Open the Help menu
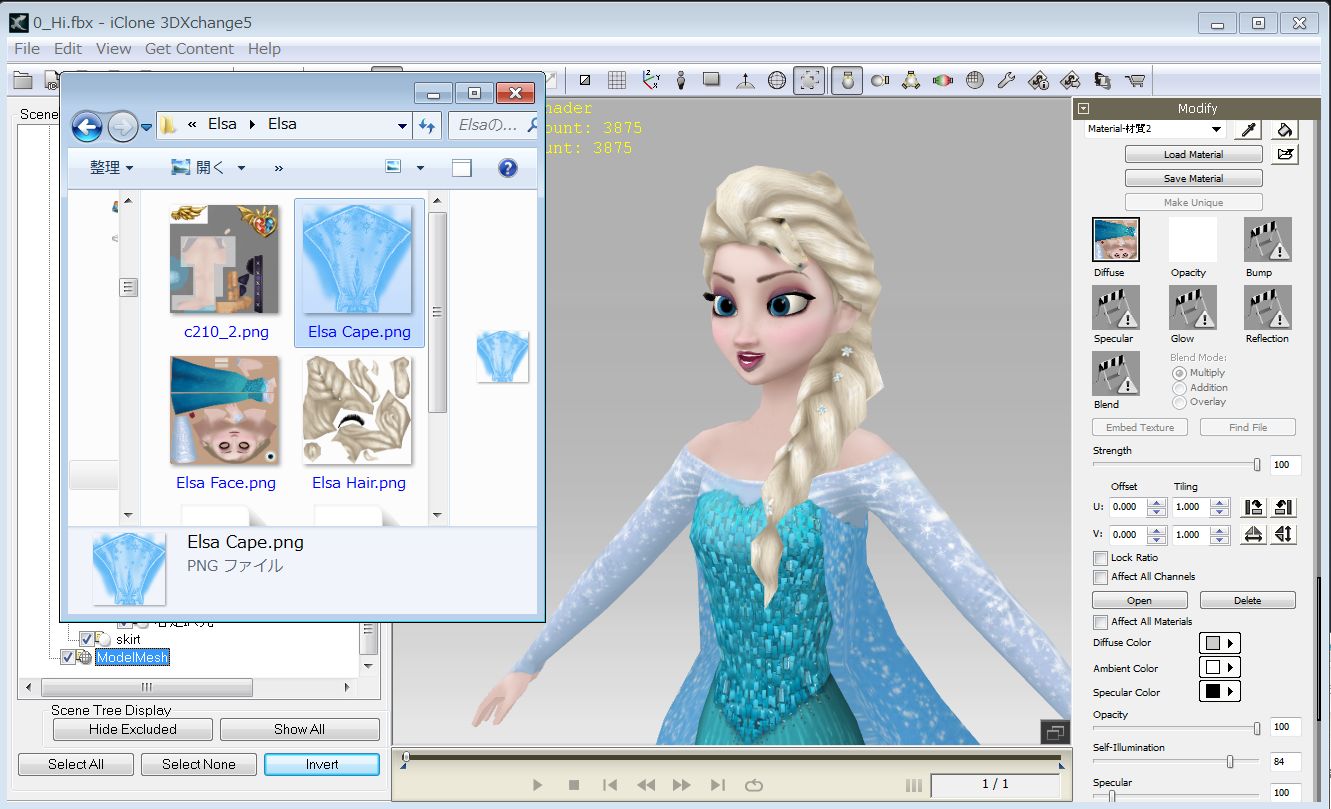The width and height of the screenshot is (1331, 809). tap(264, 48)
